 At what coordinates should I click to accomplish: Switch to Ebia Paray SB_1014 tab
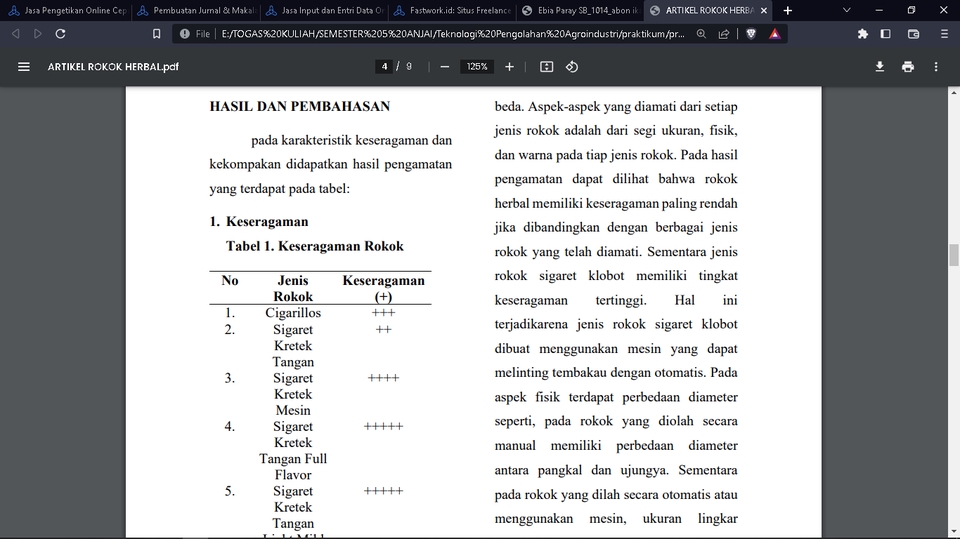click(582, 10)
